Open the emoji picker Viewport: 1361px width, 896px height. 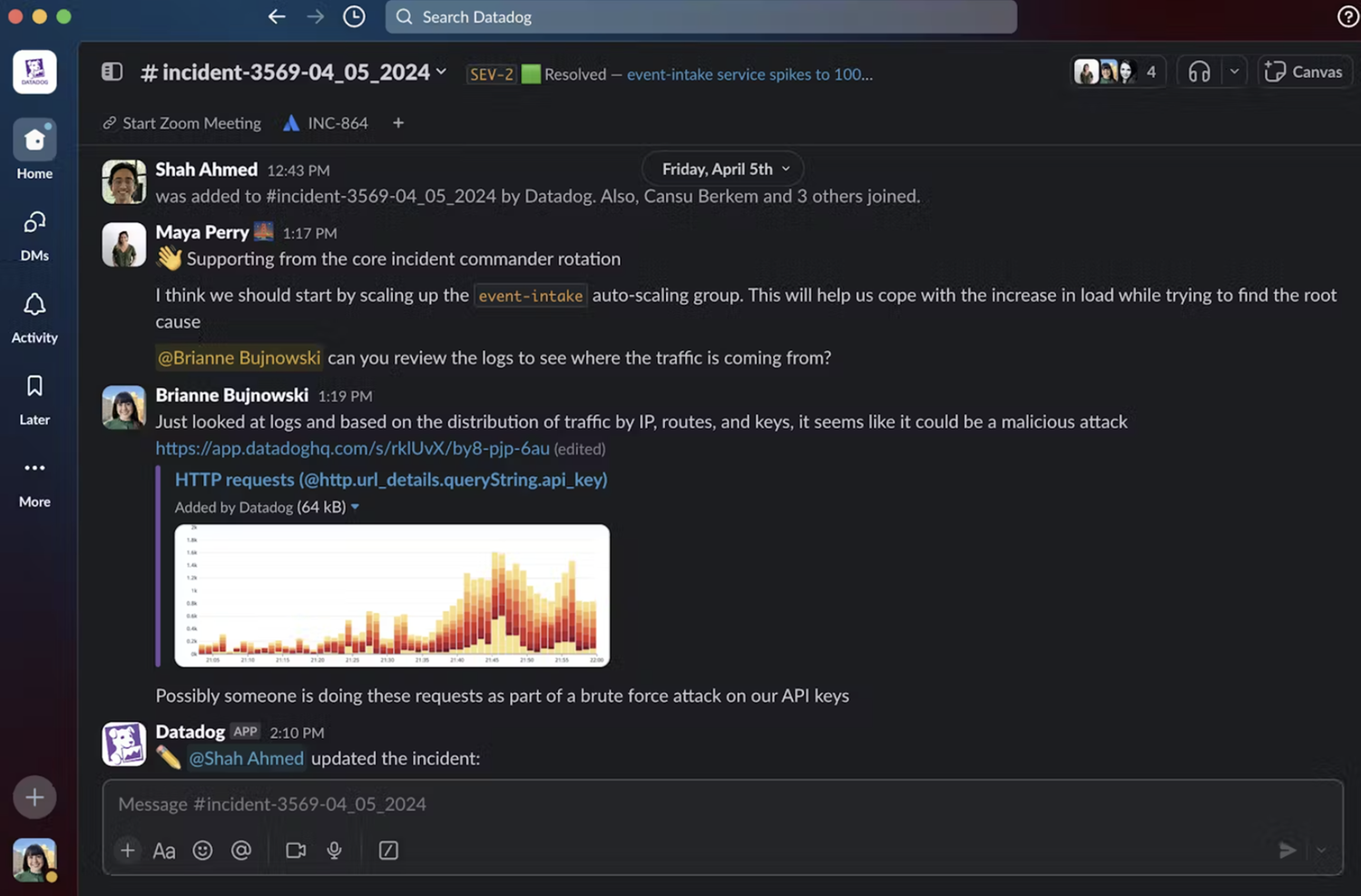(202, 851)
